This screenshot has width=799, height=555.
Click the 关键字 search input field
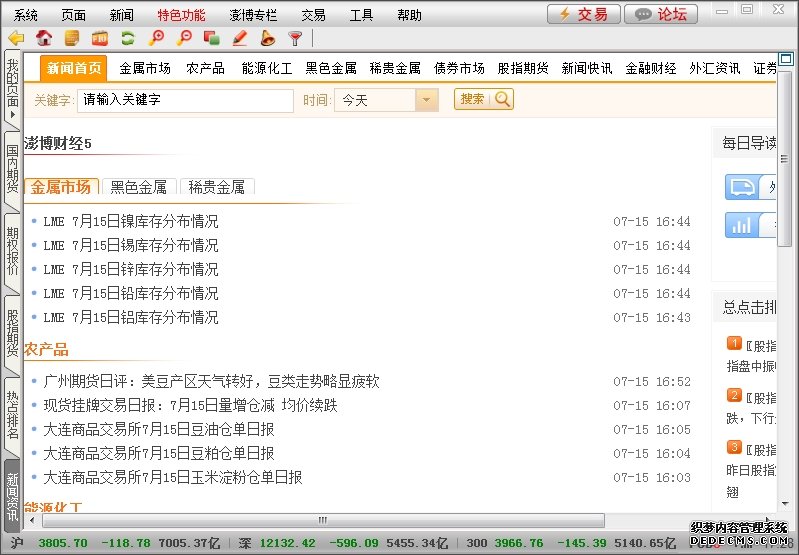click(x=185, y=100)
